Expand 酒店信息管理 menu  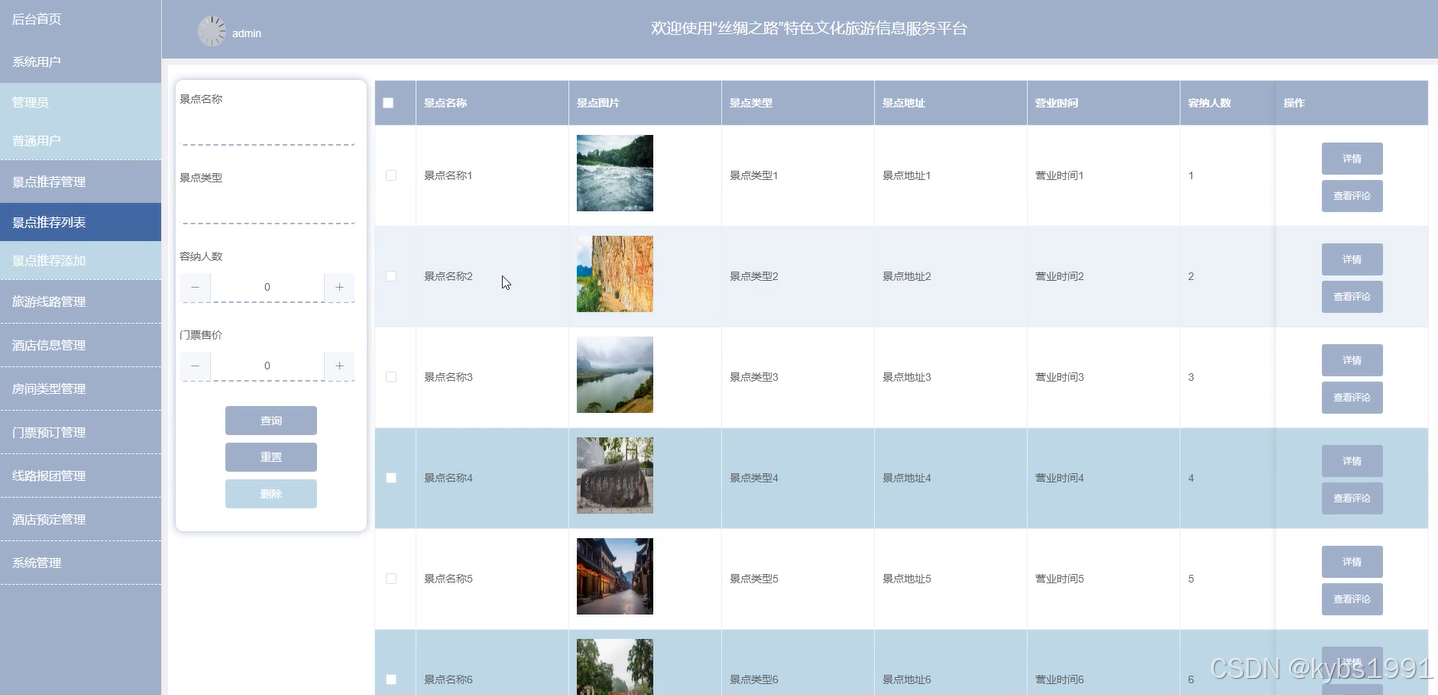80,345
